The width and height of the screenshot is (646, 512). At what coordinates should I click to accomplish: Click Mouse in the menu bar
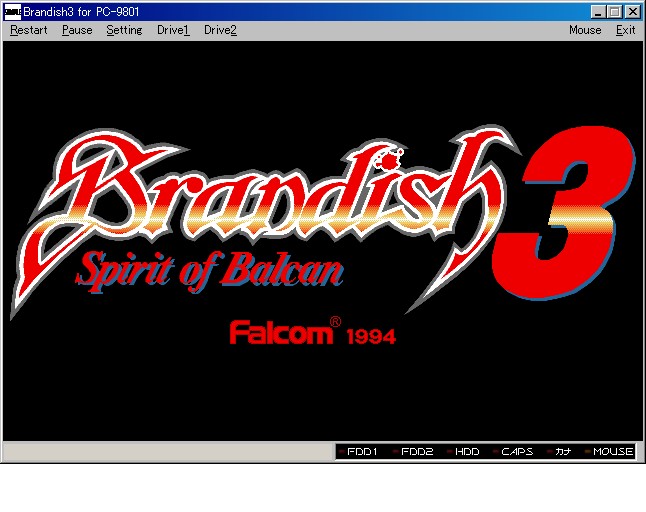coord(585,30)
